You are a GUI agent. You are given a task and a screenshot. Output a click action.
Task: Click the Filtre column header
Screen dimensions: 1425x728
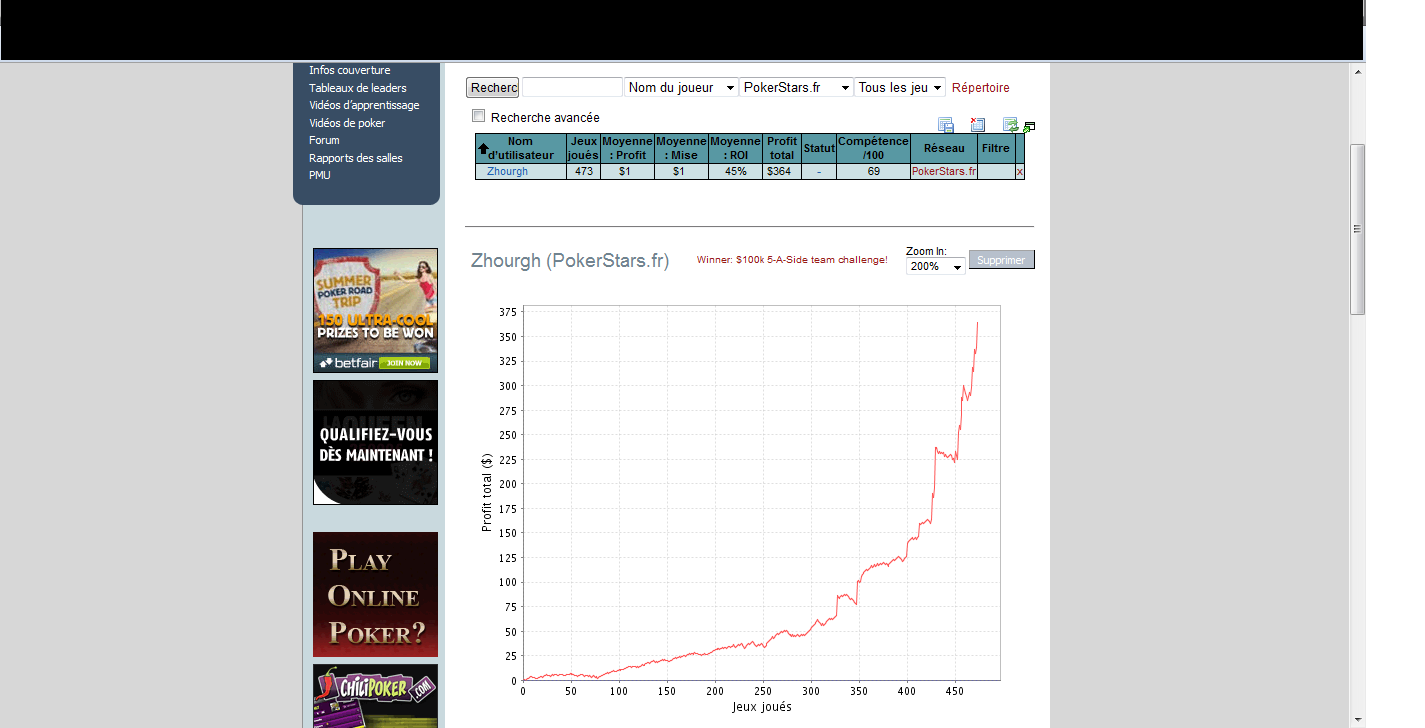pos(996,149)
